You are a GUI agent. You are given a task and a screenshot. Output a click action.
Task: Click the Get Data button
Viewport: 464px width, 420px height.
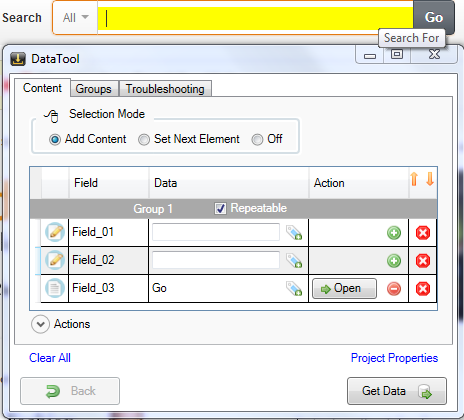pyautogui.click(x=397, y=391)
